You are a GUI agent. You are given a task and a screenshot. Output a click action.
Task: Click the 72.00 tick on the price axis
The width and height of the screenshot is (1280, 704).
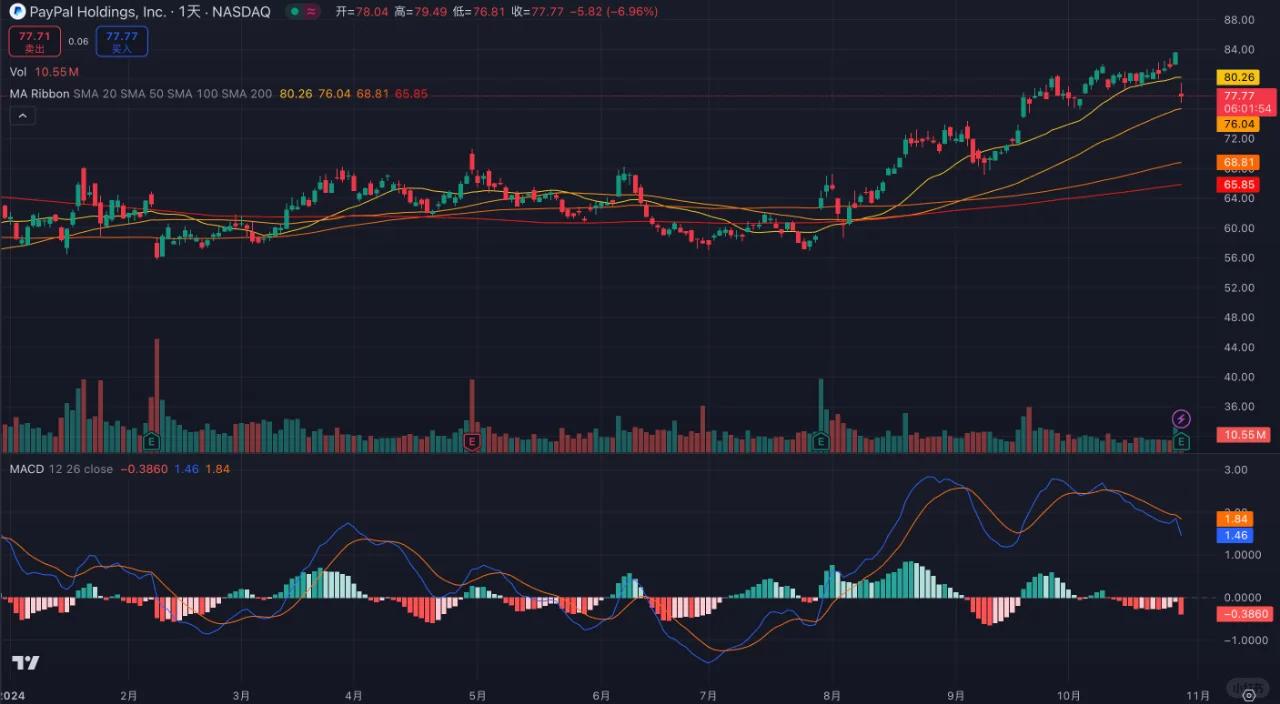[1238, 139]
